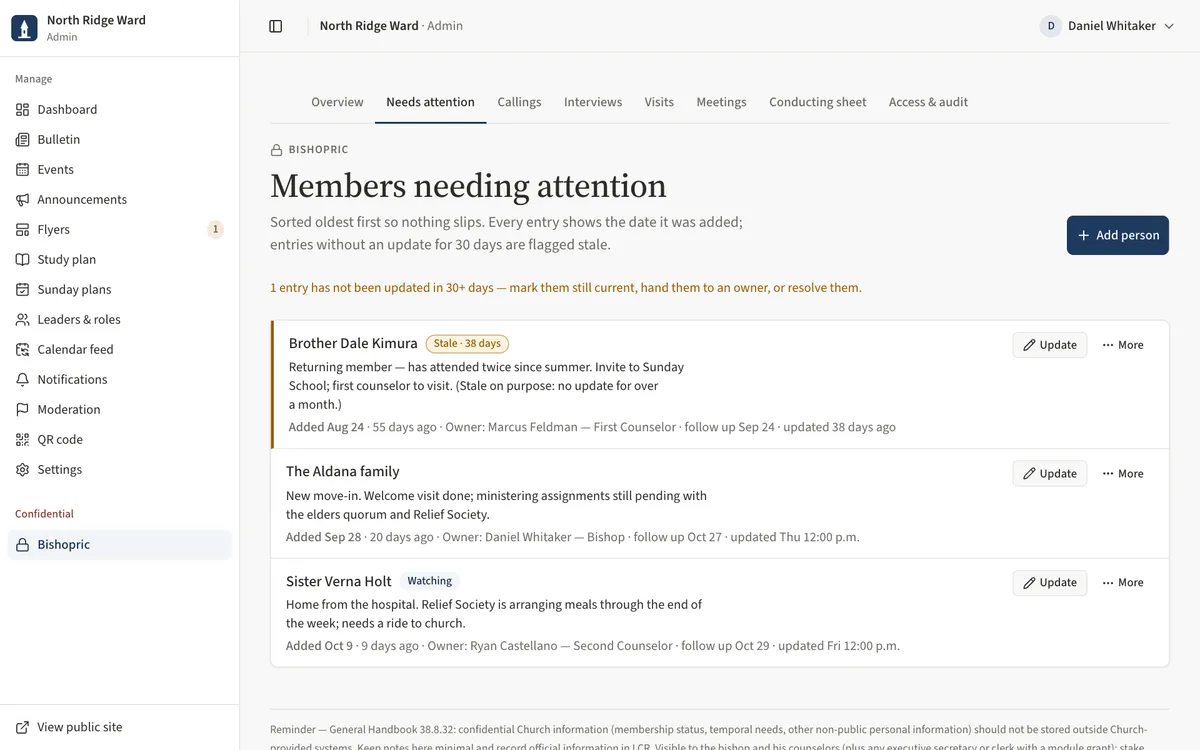Open Notifications from the sidebar

click(x=120, y=379)
